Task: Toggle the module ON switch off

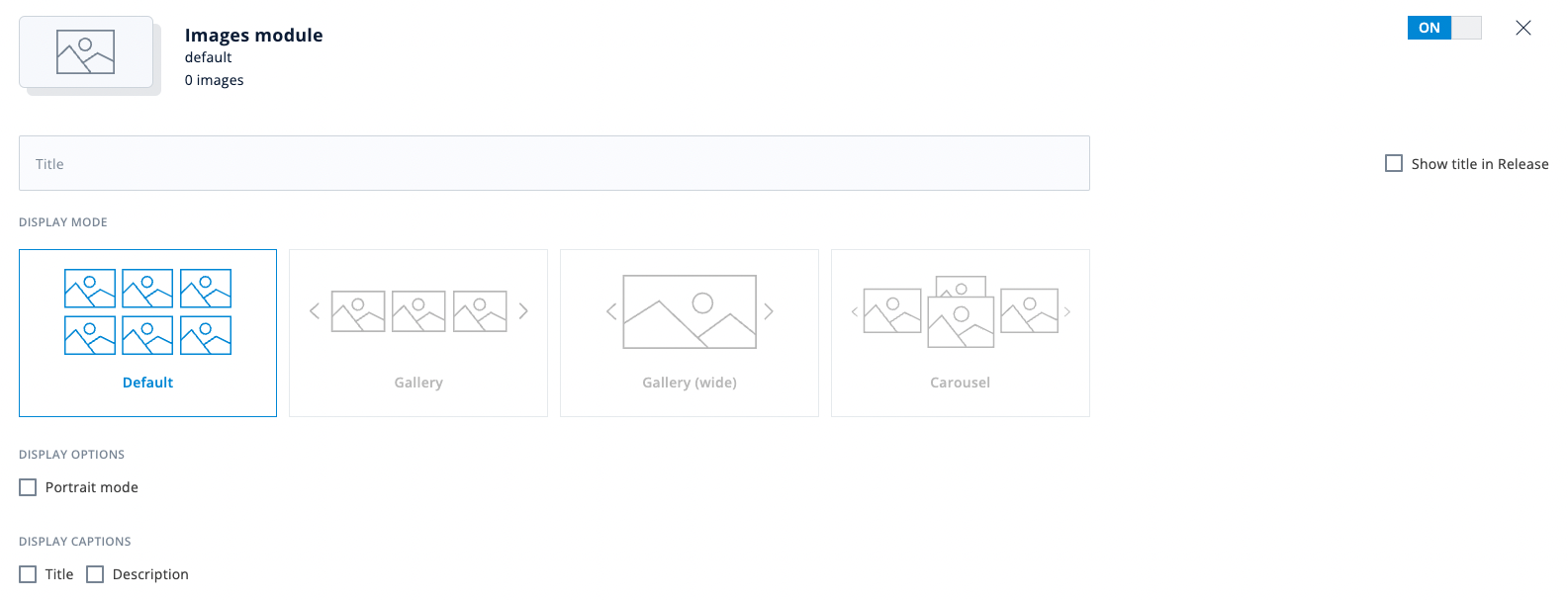Action: click(x=1444, y=28)
